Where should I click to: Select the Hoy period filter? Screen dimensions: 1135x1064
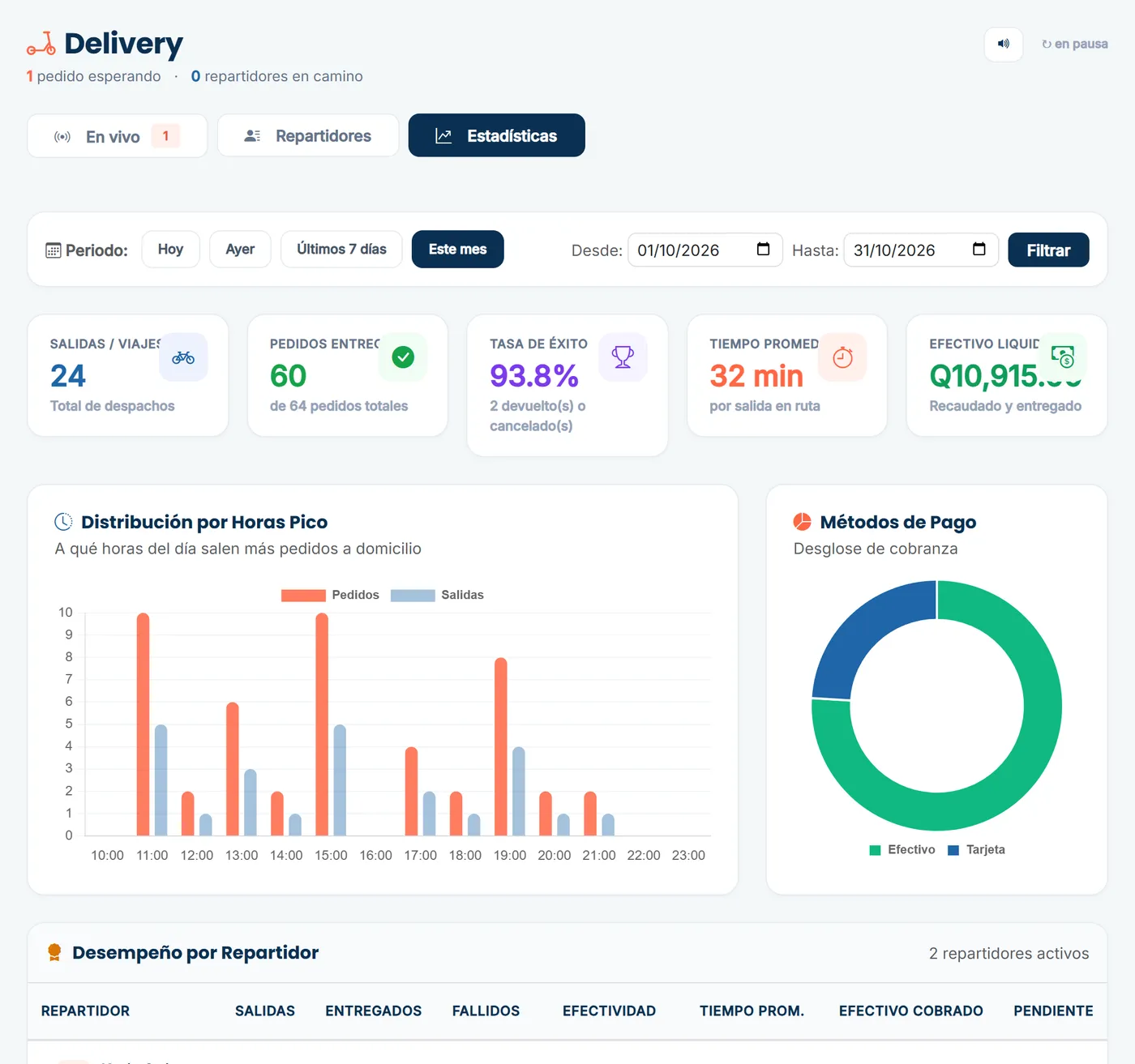point(171,250)
